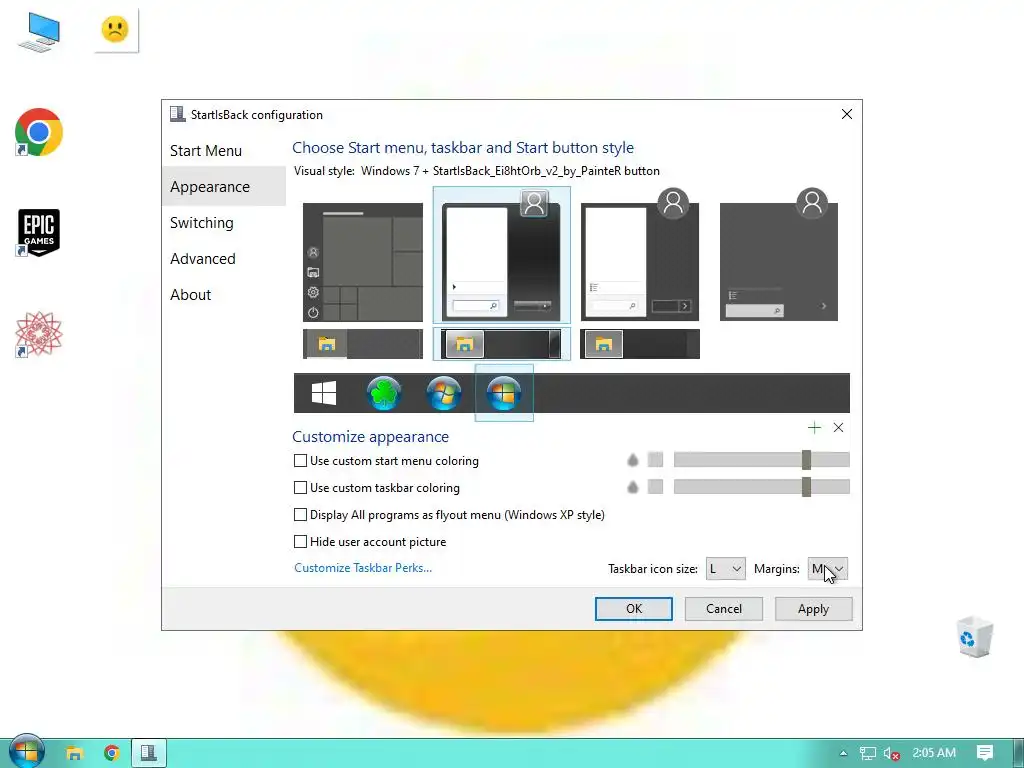Go to the Switching section

point(223,223)
